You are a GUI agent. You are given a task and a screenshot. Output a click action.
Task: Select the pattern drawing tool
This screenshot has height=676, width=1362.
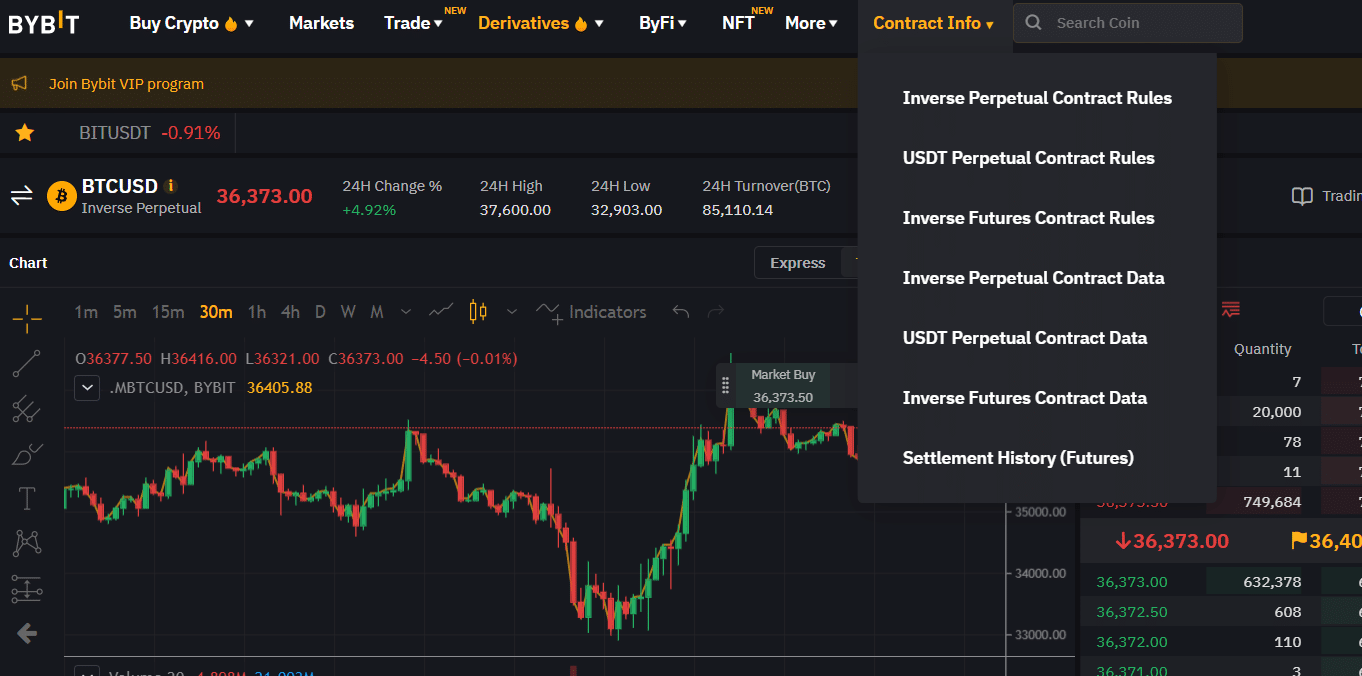point(27,543)
